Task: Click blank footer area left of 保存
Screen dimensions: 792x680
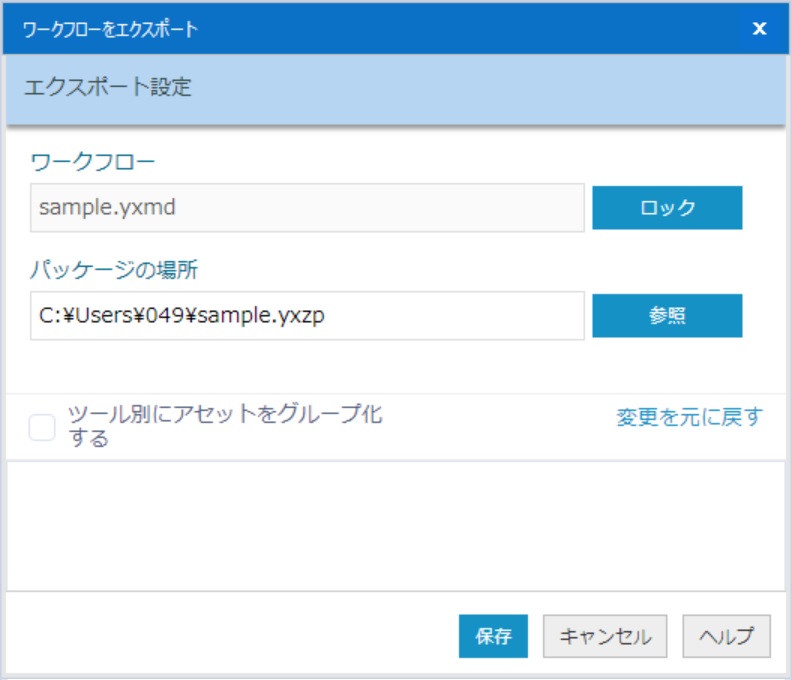Action: pos(232,636)
